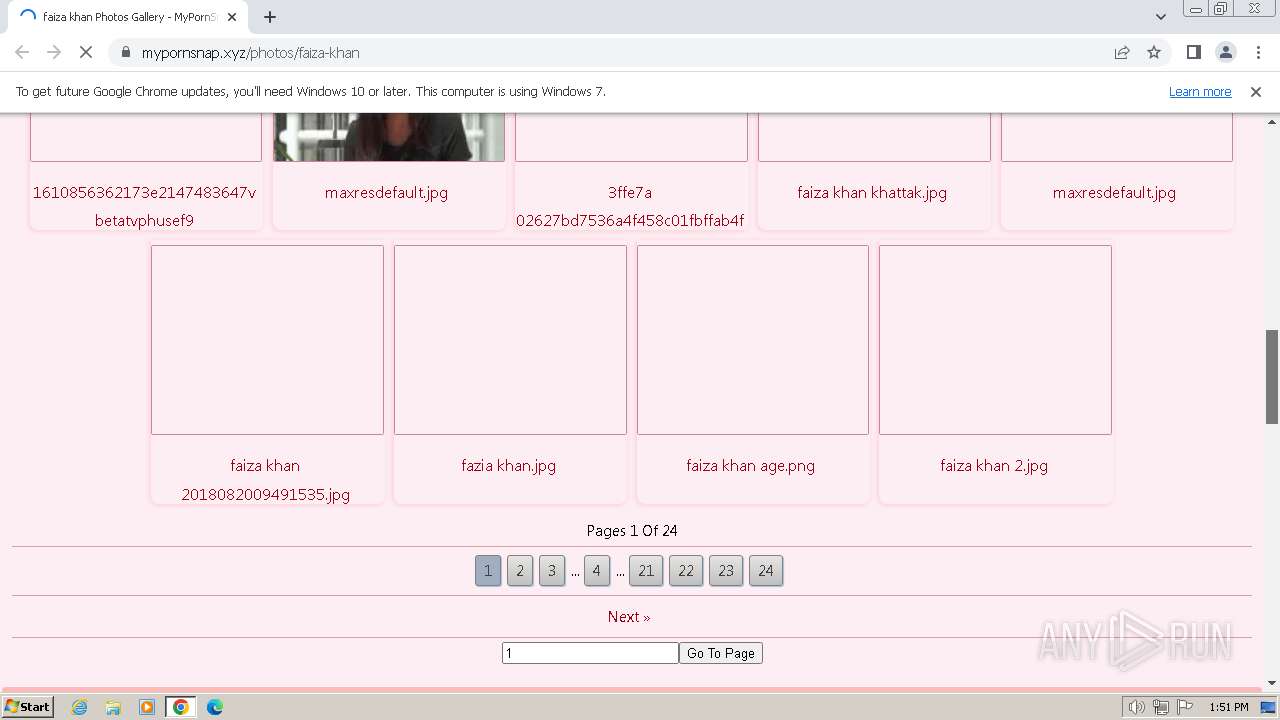Click the taskbar clock showing 1:51 PM

(1228, 707)
